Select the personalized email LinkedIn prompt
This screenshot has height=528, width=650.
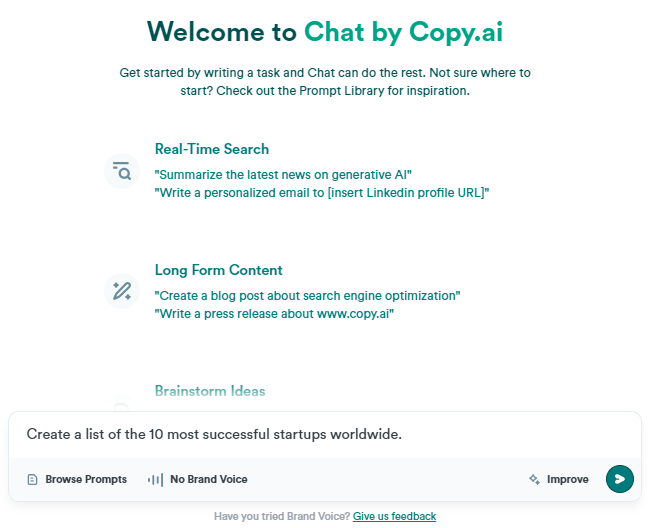tap(322, 193)
